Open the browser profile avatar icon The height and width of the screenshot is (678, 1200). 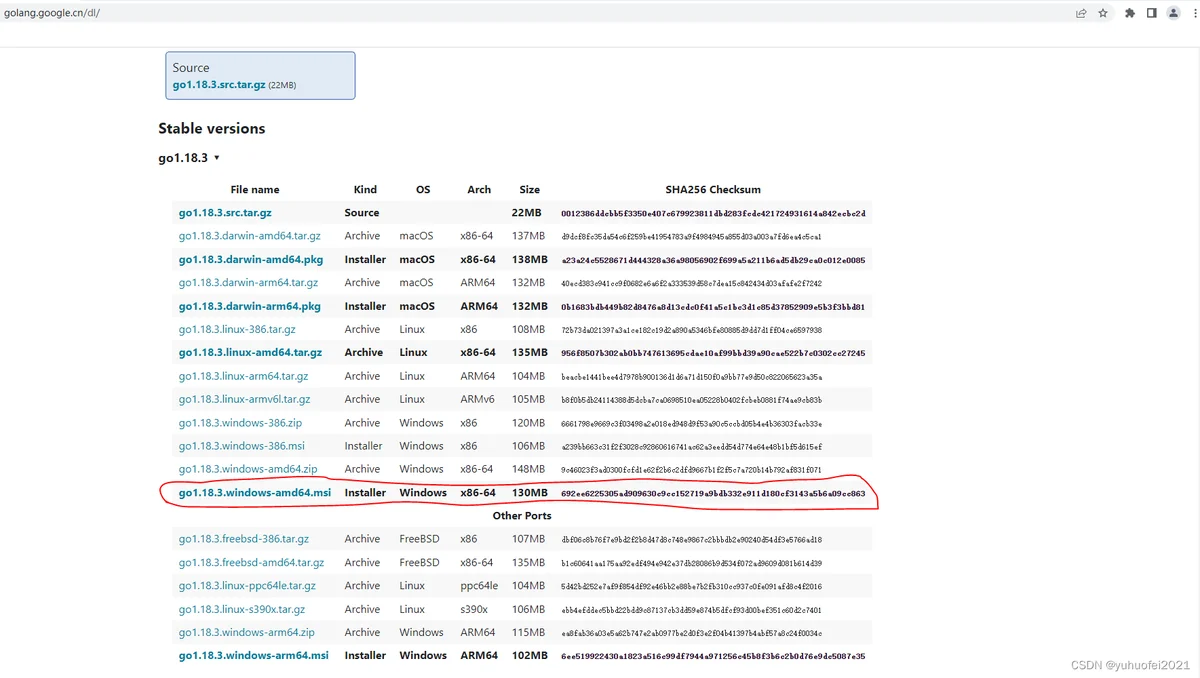(1174, 13)
